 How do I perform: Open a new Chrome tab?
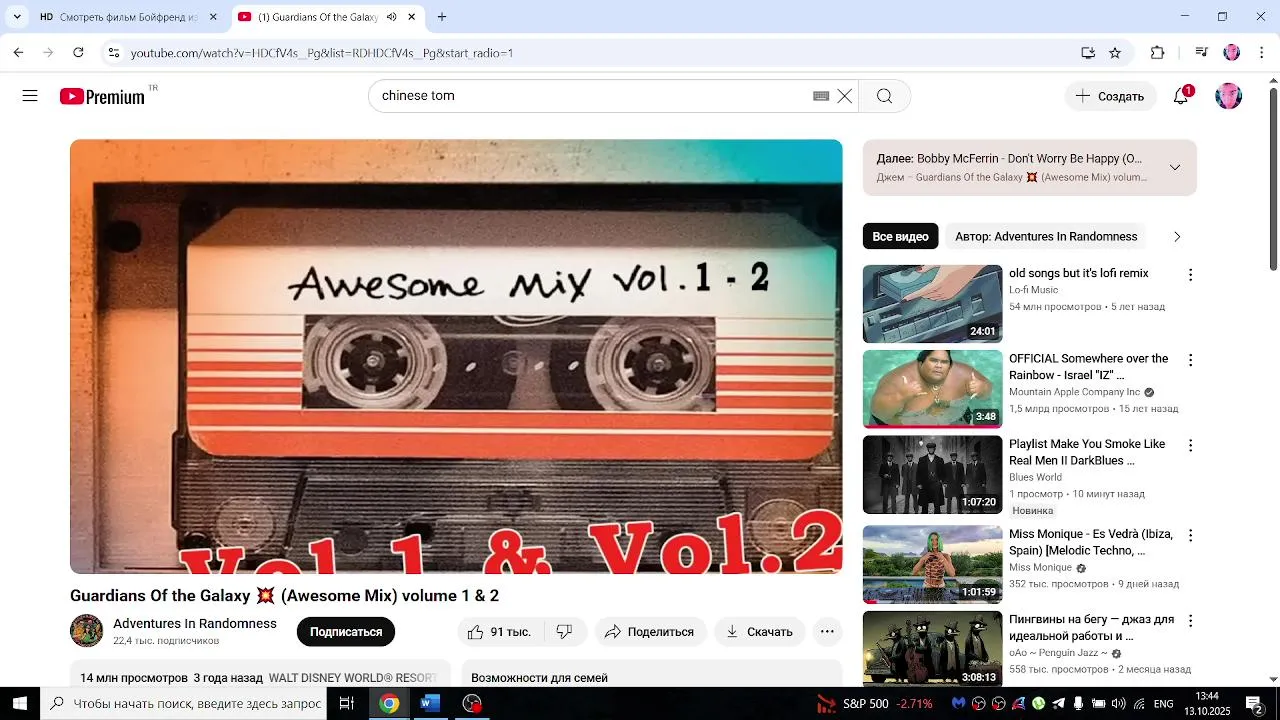coord(442,17)
